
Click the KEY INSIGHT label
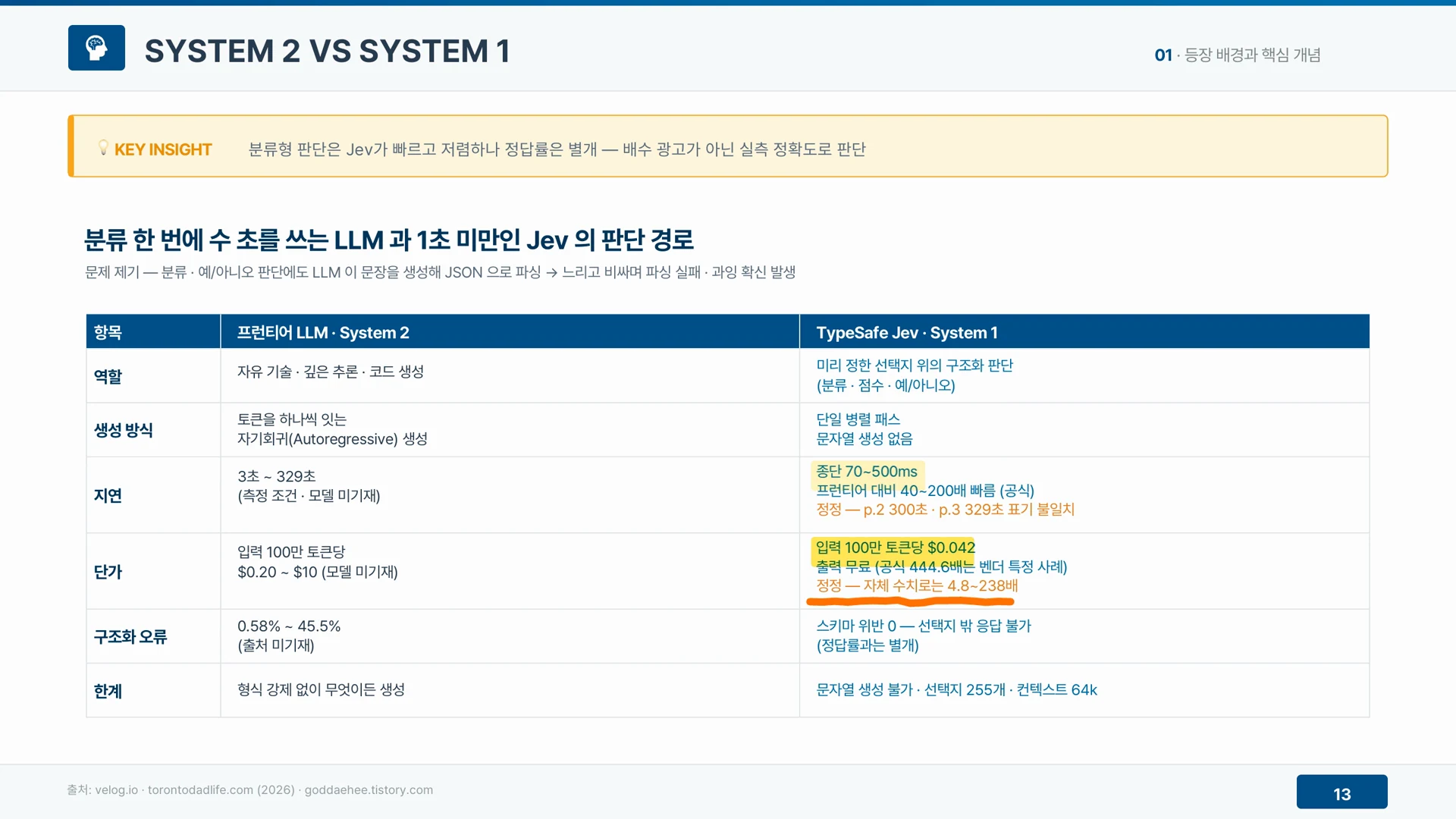(x=163, y=149)
